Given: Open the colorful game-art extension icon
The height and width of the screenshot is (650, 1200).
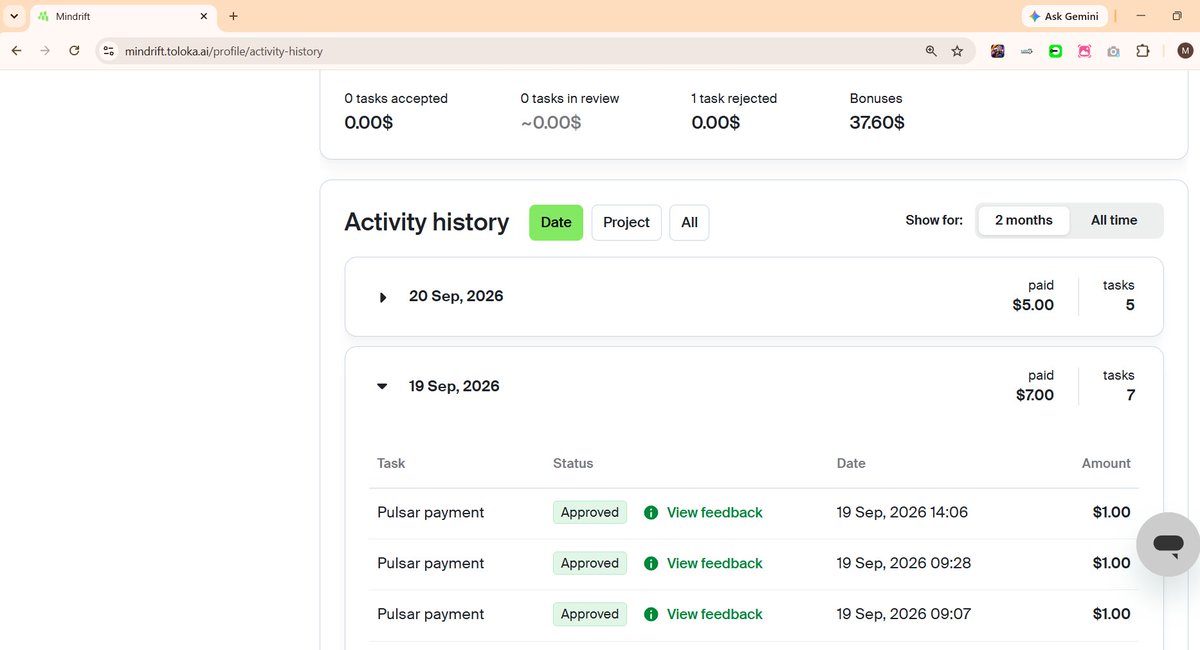Looking at the screenshot, I should [997, 51].
